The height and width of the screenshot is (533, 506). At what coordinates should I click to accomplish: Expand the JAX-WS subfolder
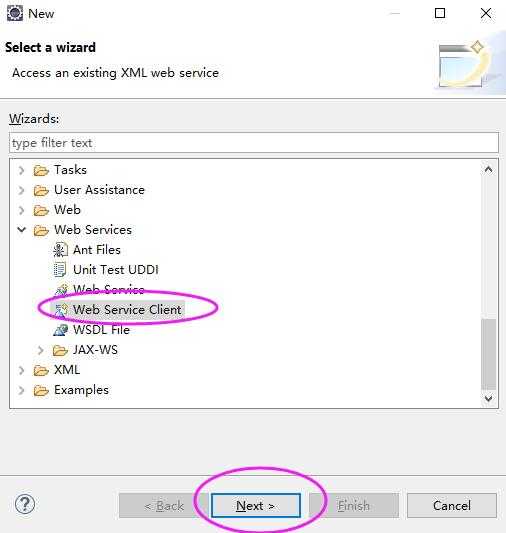(x=40, y=350)
